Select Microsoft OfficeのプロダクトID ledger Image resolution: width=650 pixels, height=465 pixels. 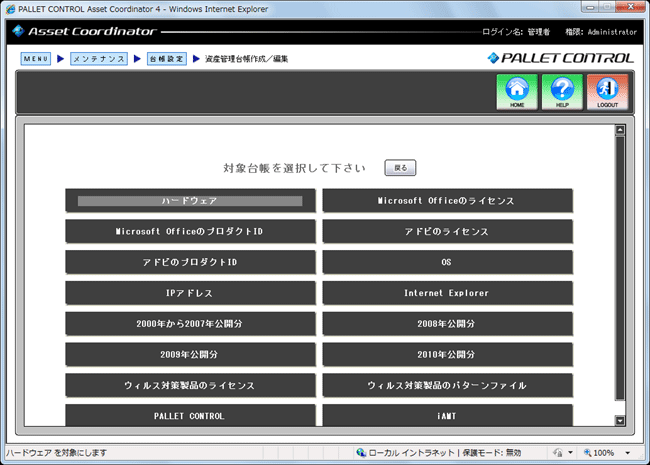[x=190, y=231]
